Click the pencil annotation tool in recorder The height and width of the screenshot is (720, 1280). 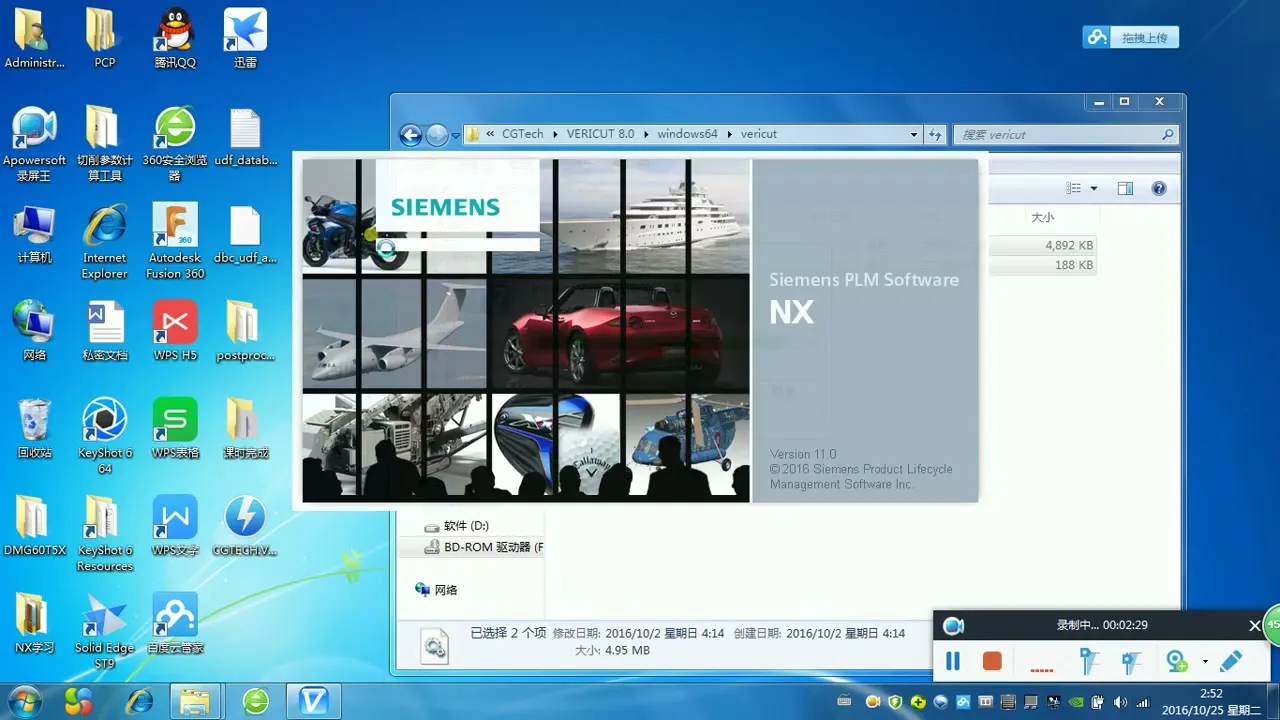tap(1231, 661)
